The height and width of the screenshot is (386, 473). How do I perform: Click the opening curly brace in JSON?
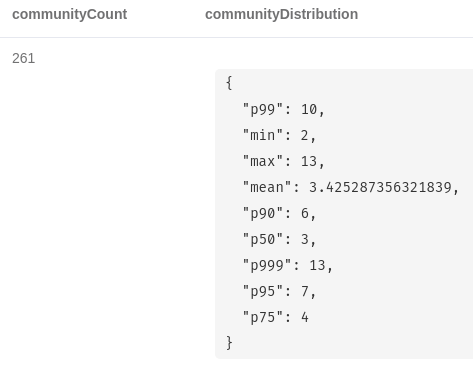click(x=229, y=83)
